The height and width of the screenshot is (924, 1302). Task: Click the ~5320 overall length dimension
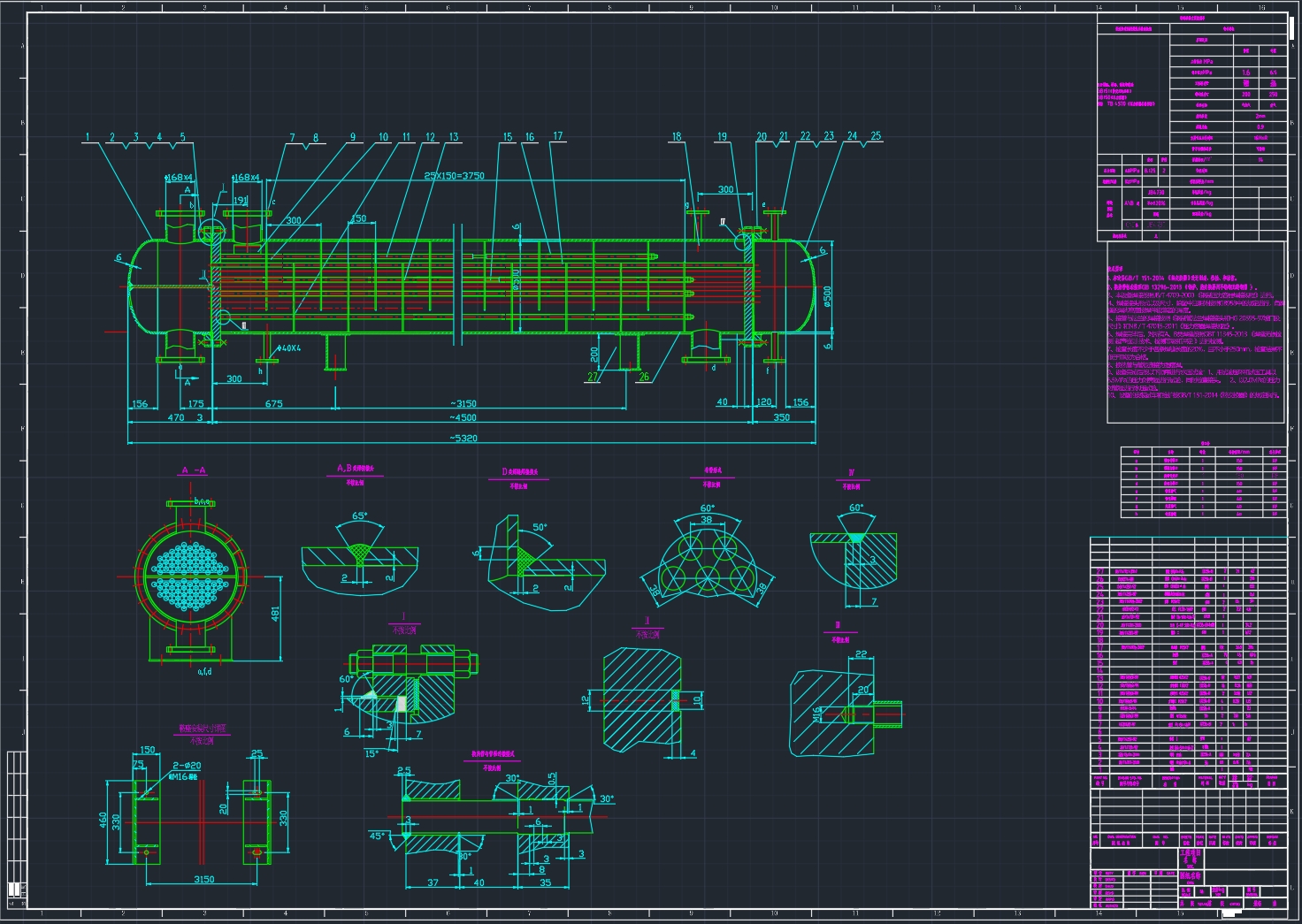pyautogui.click(x=463, y=438)
